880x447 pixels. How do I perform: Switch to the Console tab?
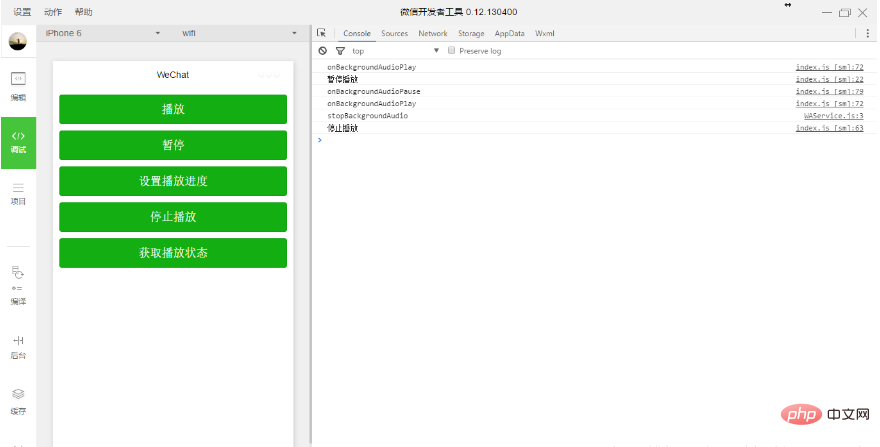tap(357, 33)
